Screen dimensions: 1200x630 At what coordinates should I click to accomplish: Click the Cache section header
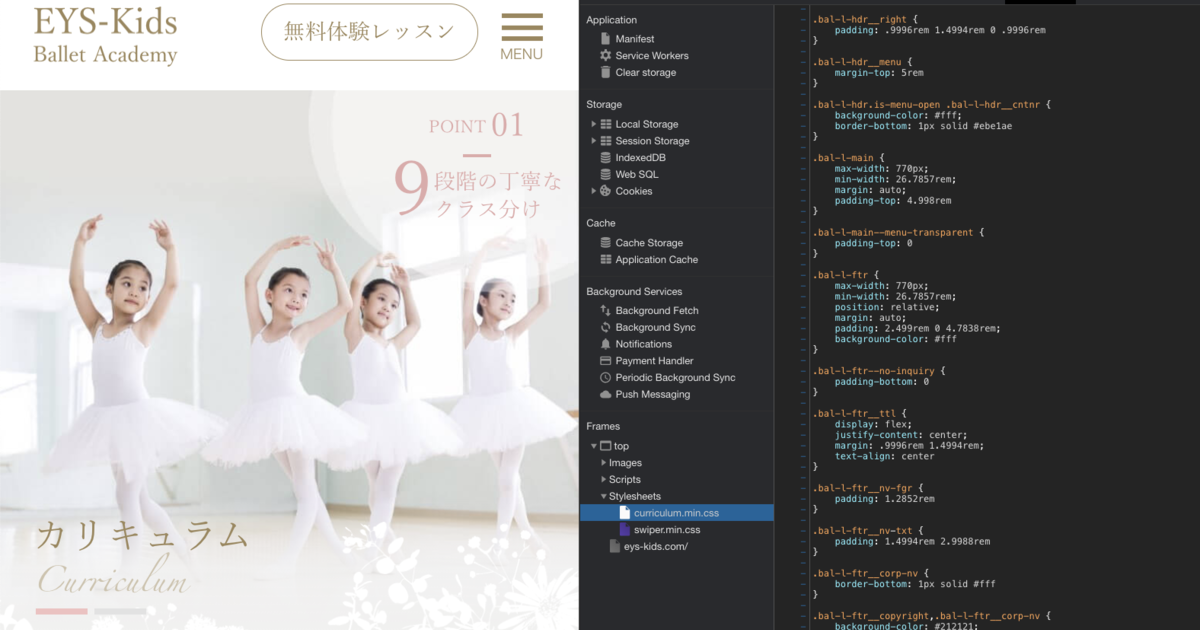coord(601,223)
